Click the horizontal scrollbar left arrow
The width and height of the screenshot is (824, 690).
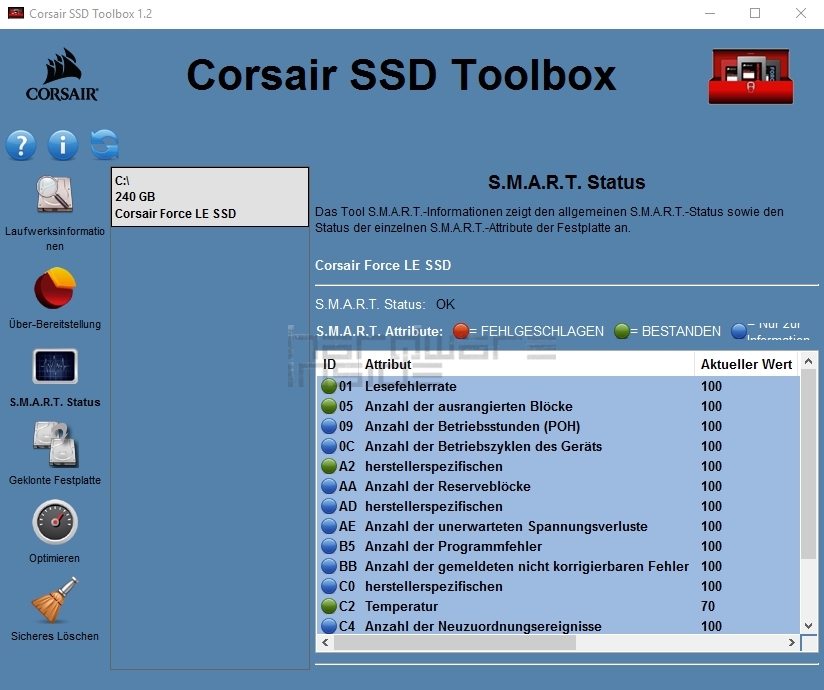click(x=325, y=642)
